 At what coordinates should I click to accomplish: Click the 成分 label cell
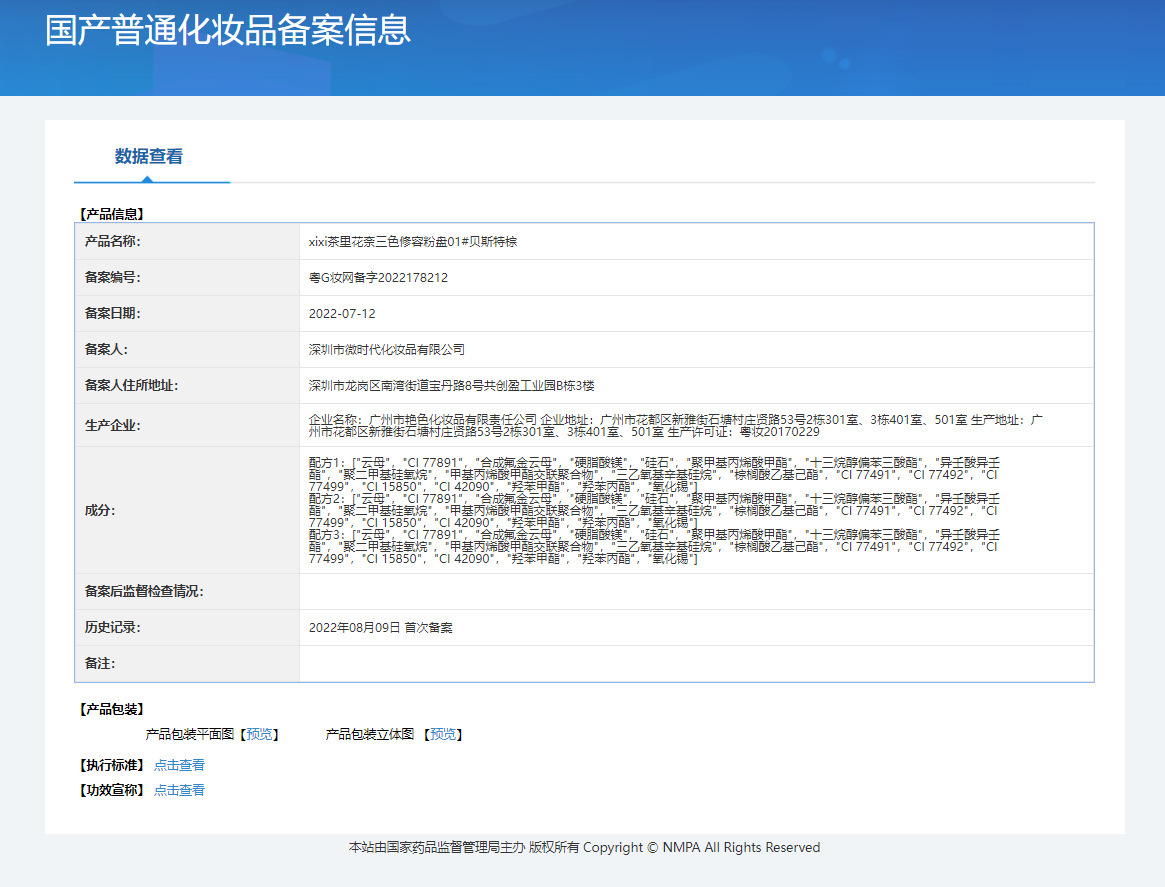[187, 510]
